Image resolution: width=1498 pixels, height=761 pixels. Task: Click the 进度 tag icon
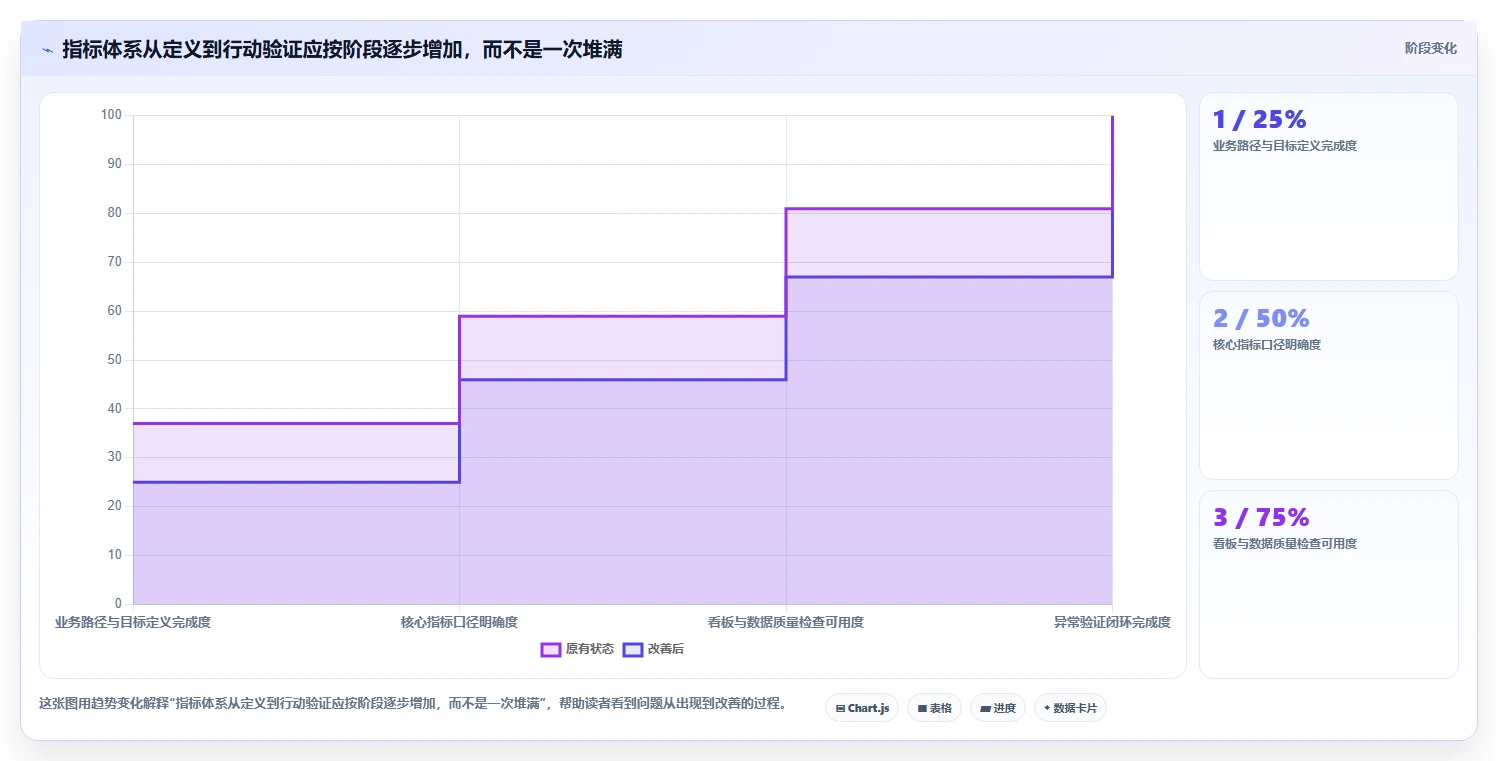(985, 708)
